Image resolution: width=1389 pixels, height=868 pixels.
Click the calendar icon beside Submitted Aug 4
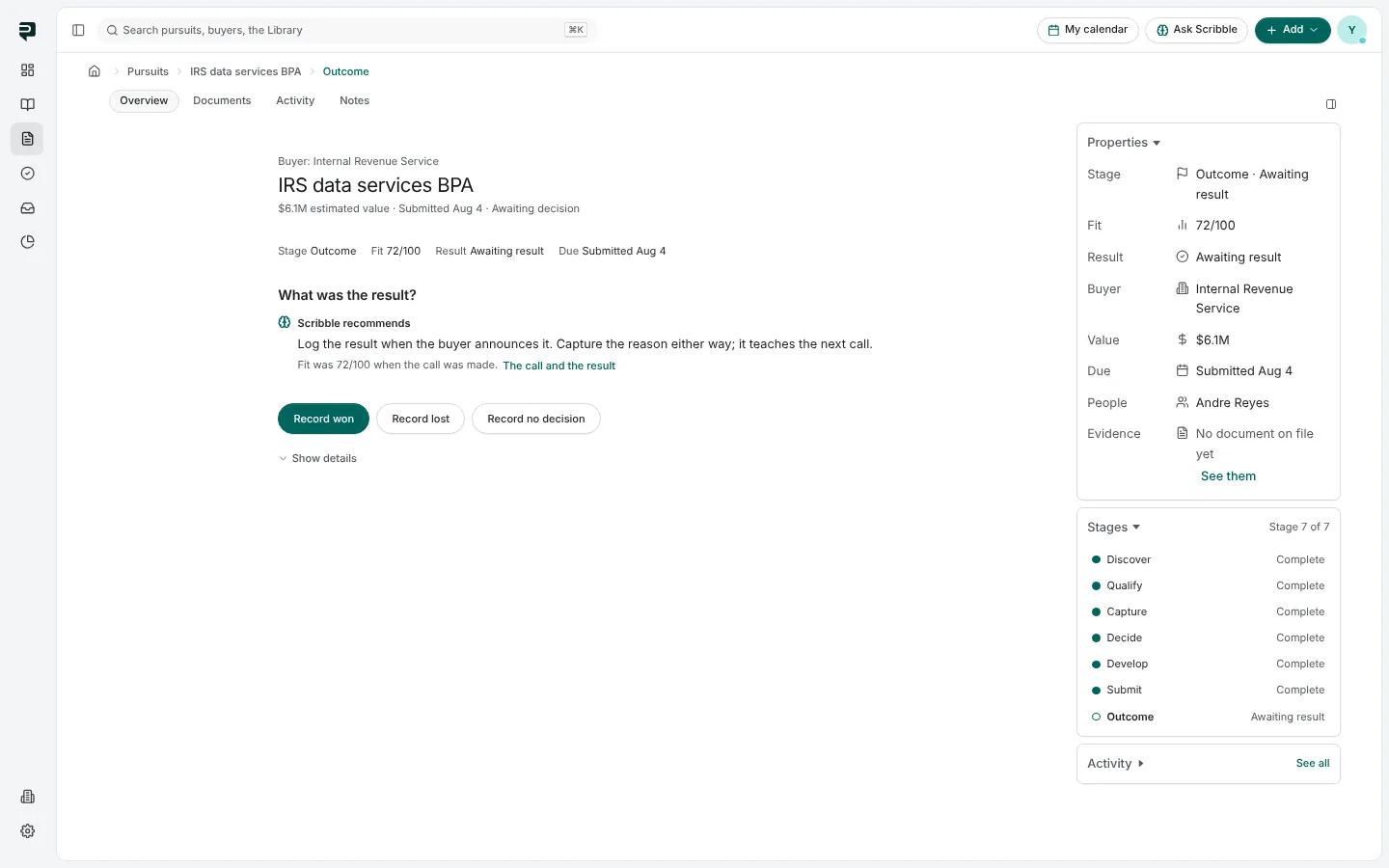tap(1182, 370)
